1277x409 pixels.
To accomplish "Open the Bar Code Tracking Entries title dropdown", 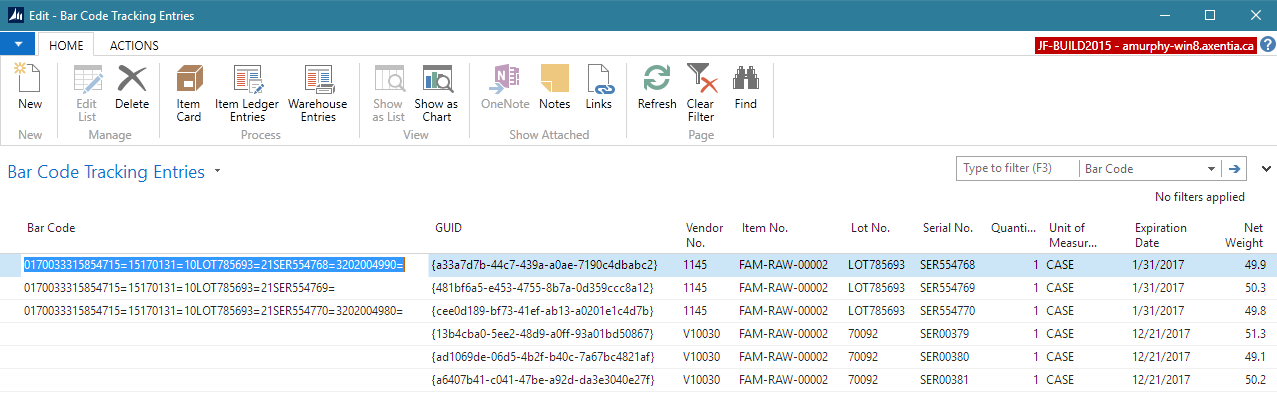I will pos(217,172).
